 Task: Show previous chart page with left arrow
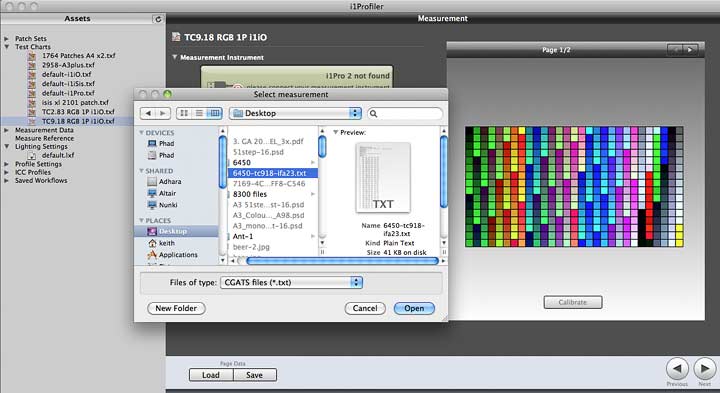[675, 50]
